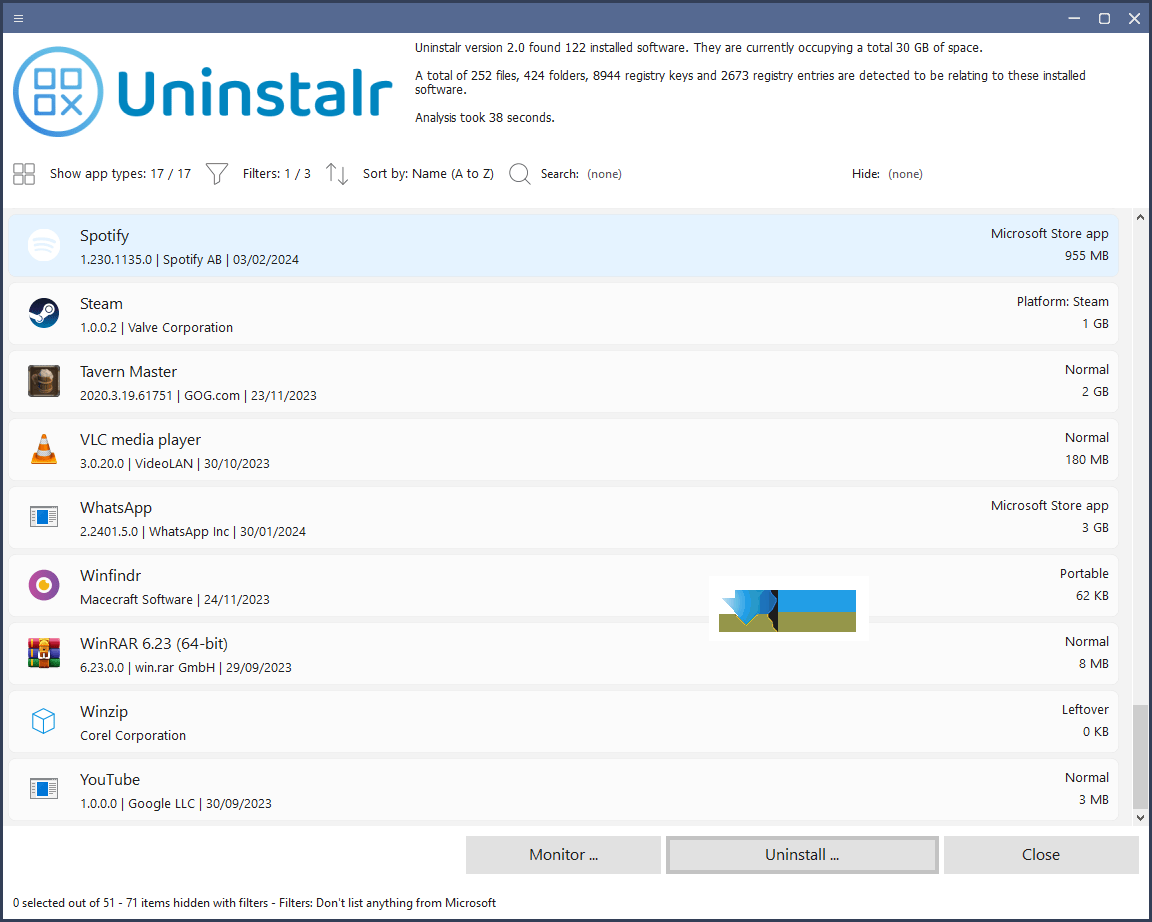Select the Winzip entry name
The height and width of the screenshot is (922, 1152).
[104, 711]
